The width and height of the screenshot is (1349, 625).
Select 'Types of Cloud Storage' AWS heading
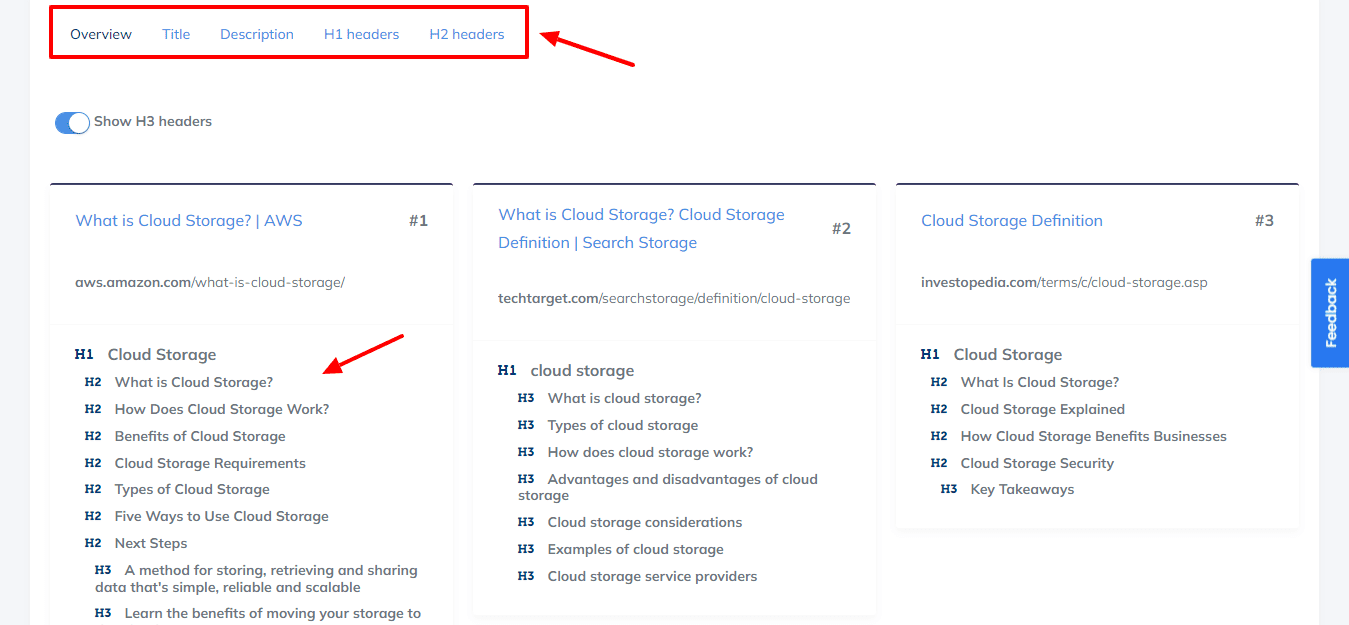(192, 489)
